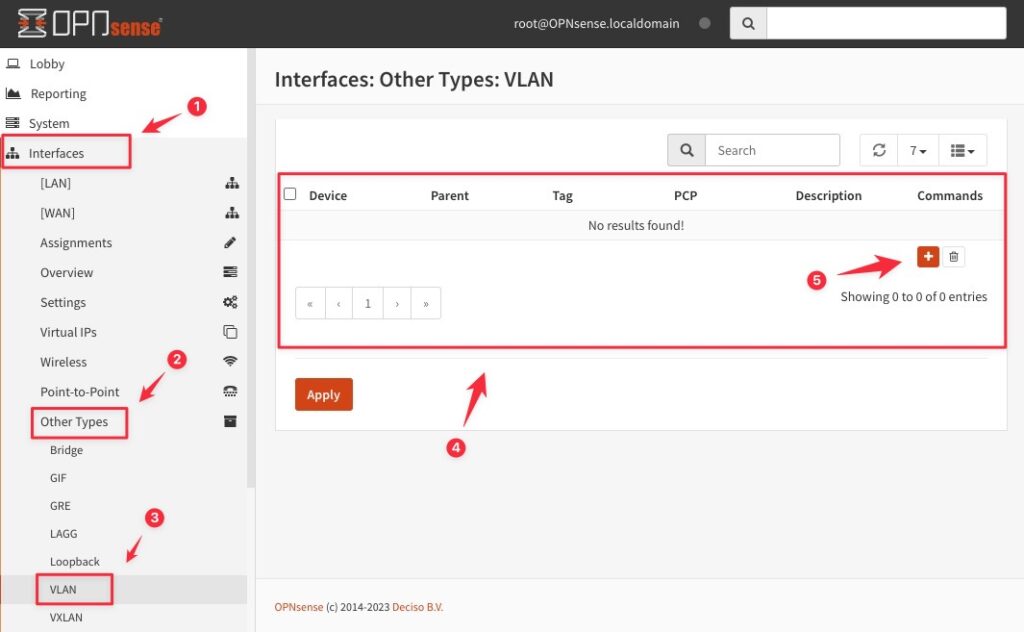
Task: Open the GIF page
Action: pos(58,478)
